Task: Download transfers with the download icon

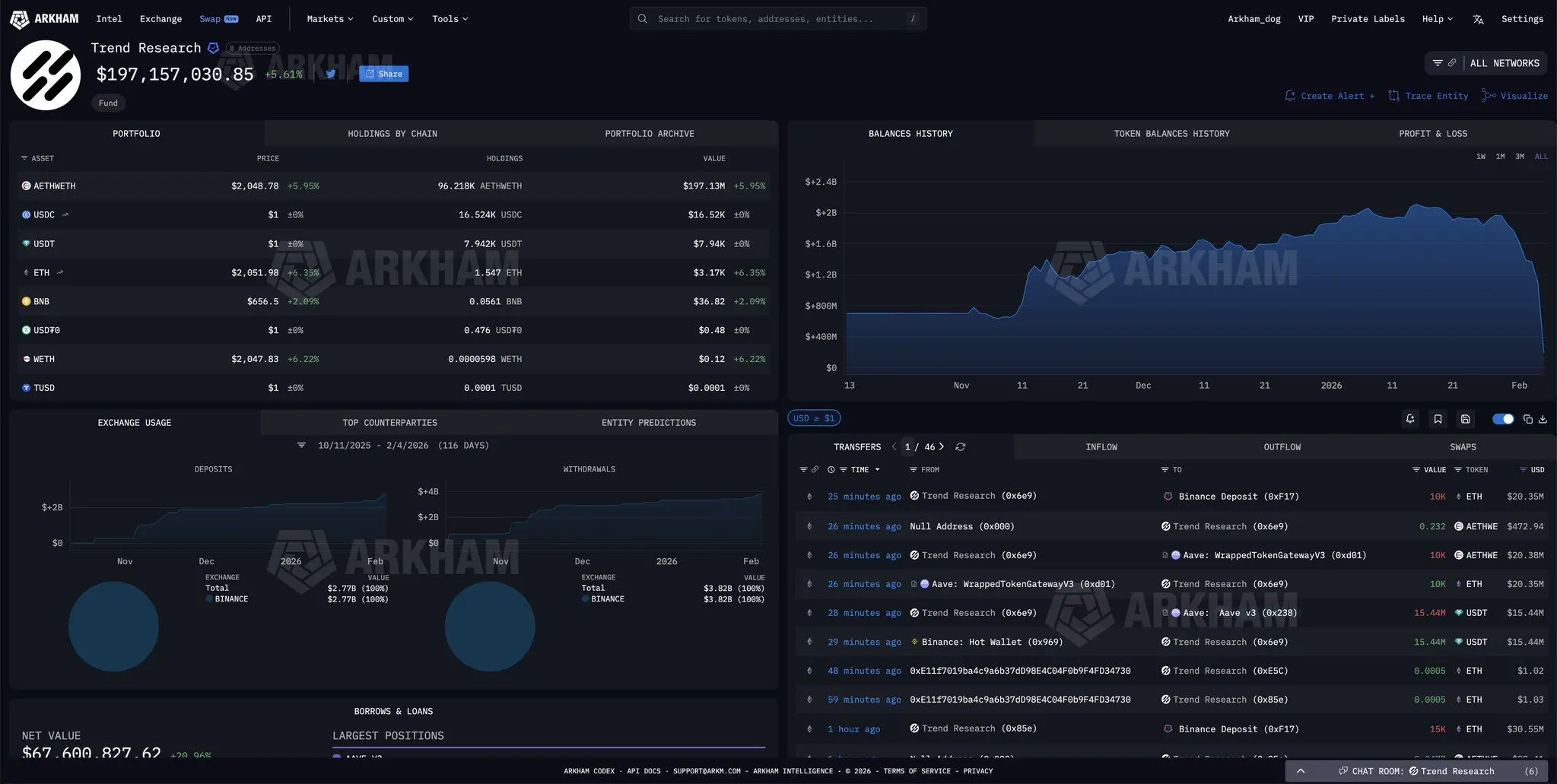Action: (1543, 419)
